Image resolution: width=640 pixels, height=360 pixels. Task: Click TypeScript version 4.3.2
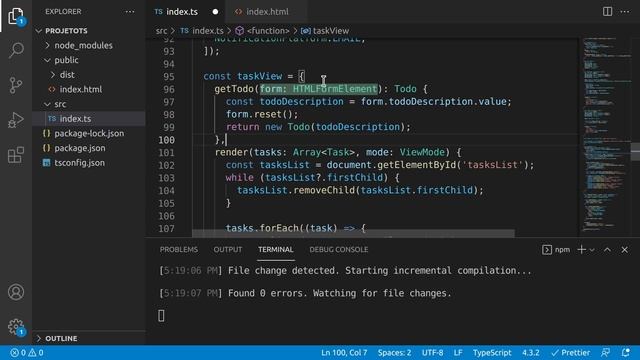(531, 353)
